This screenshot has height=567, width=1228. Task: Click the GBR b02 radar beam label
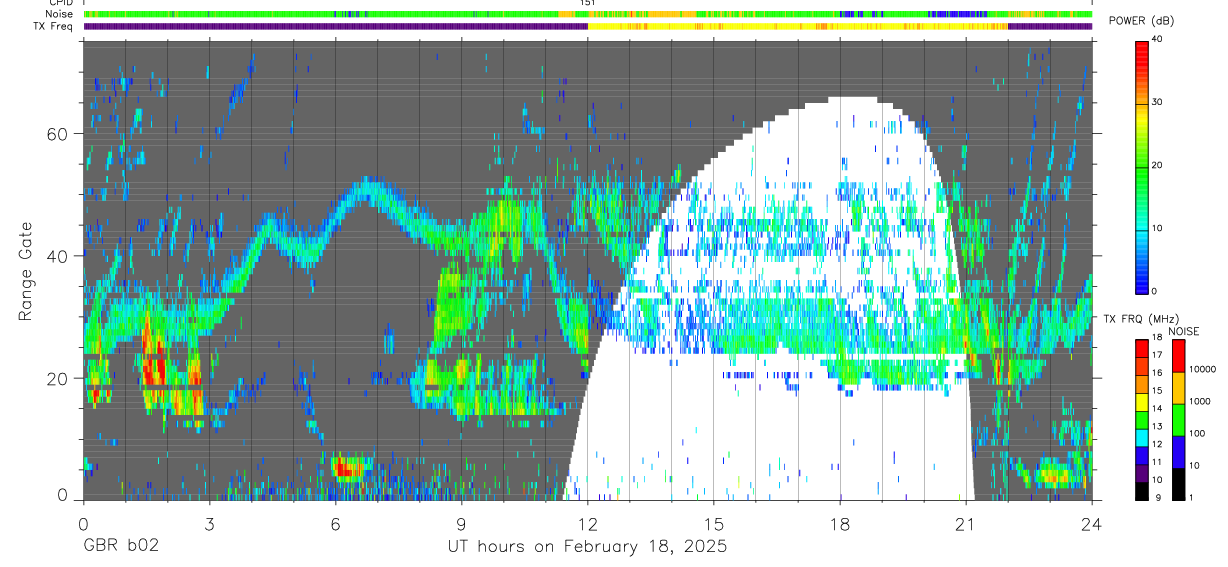tap(120, 547)
